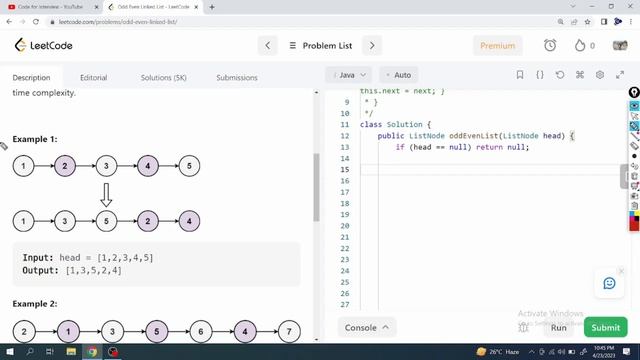Select the line tool on annotation toolbar
Image resolution: width=640 pixels, height=360 pixels.
[634, 136]
